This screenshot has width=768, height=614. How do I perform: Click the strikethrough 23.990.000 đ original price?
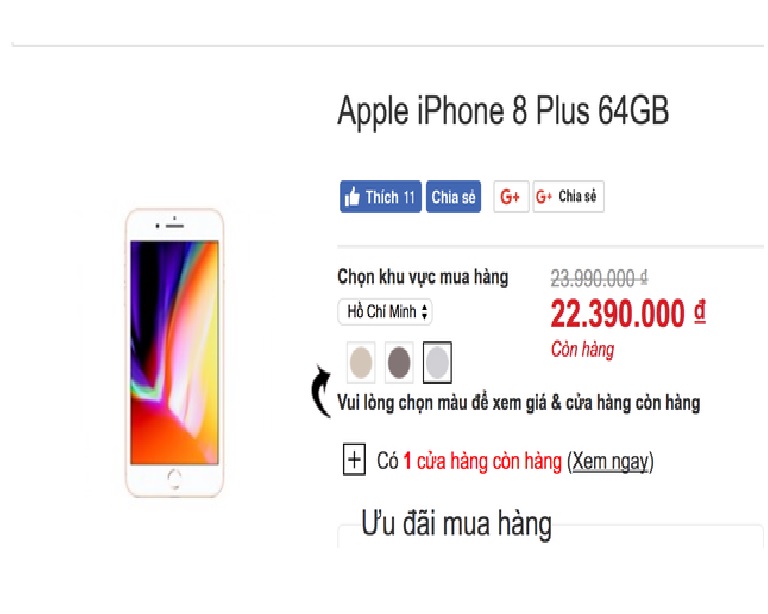(600, 279)
